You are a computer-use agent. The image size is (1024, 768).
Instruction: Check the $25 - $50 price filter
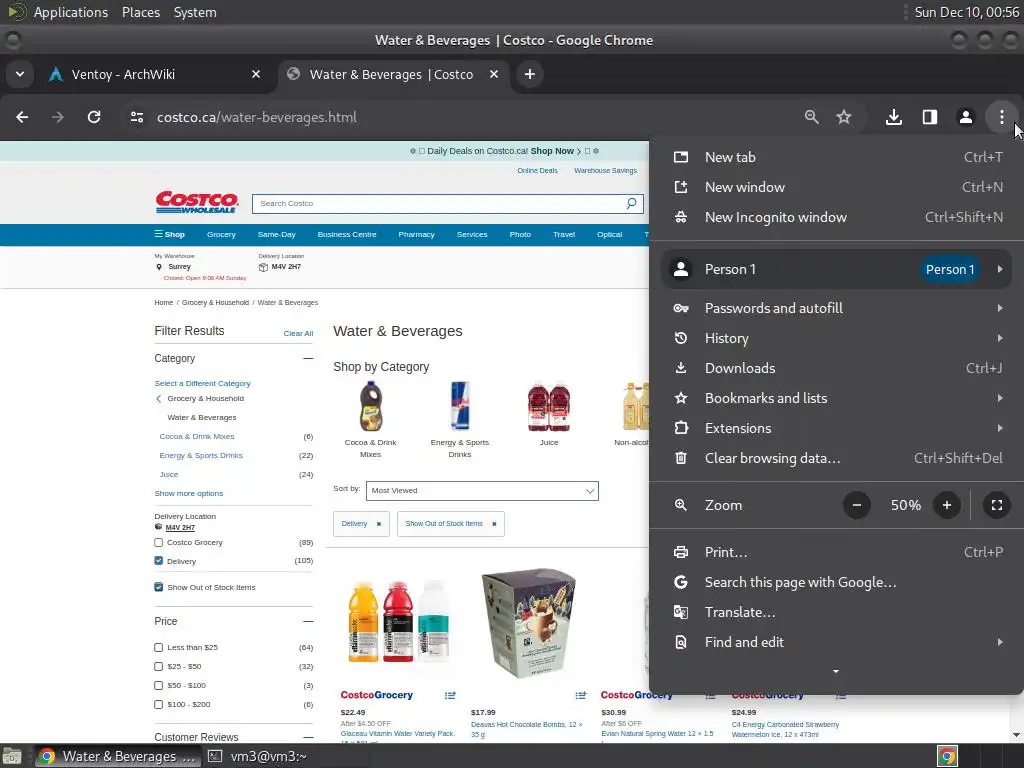click(x=158, y=667)
